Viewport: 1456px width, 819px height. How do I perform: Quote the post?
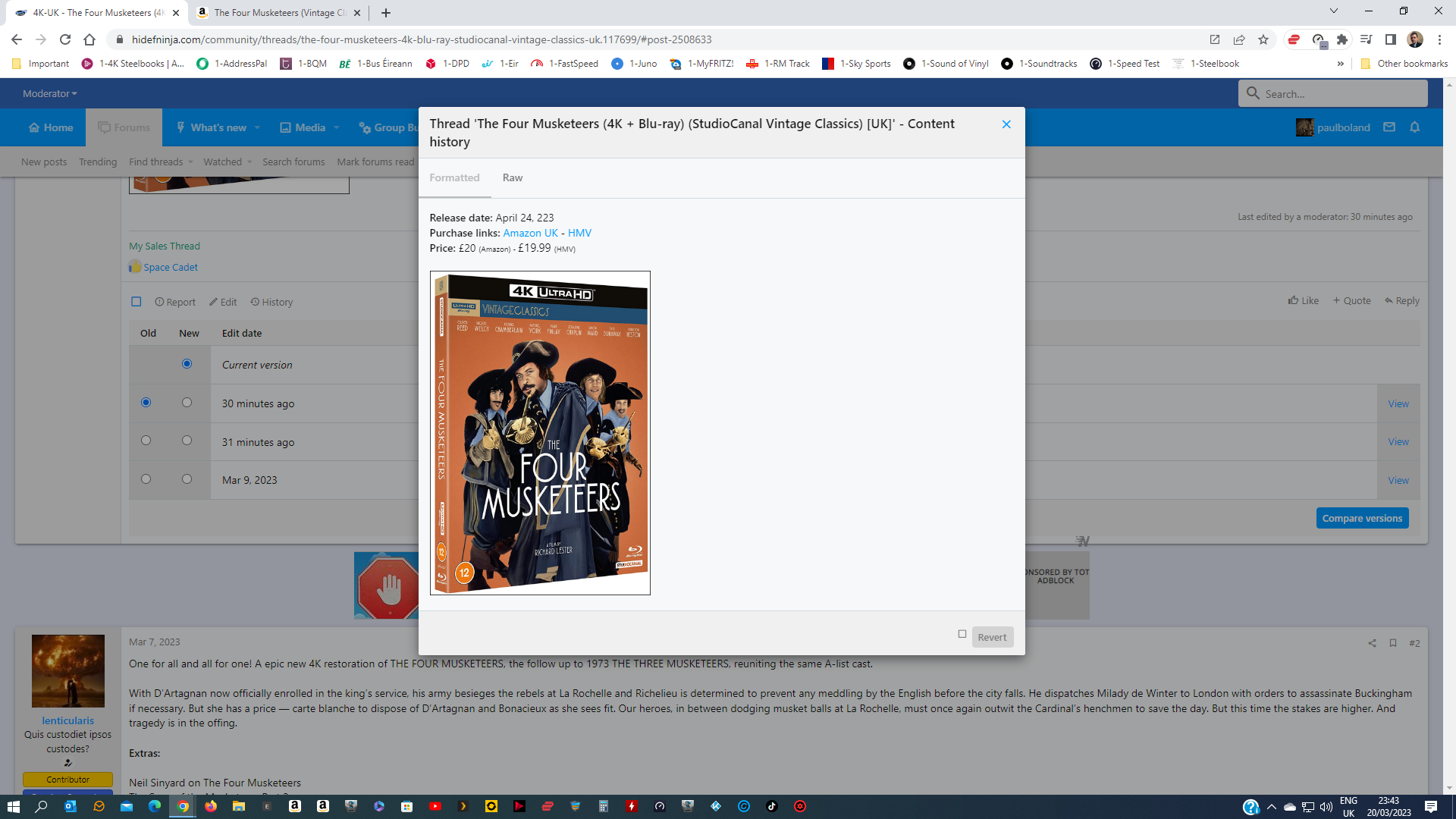(1351, 300)
